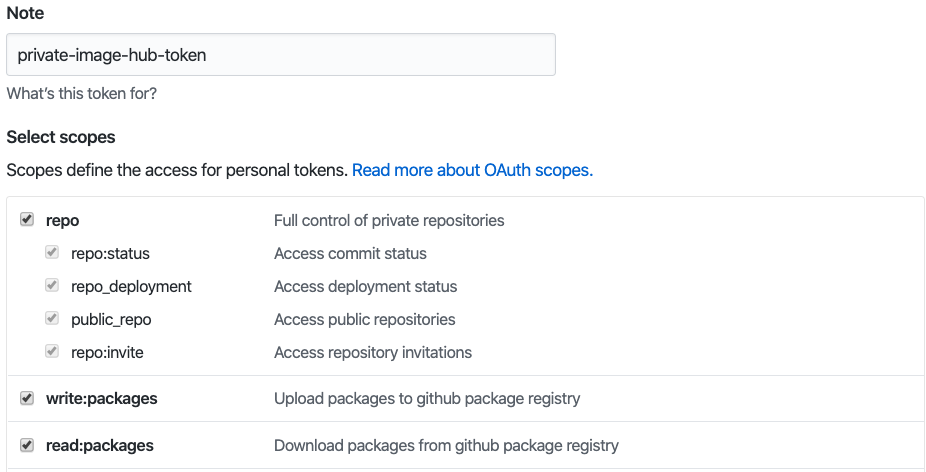This screenshot has width=926, height=472.
Task: Disable the read:packages checkbox
Action: pyautogui.click(x=27, y=445)
